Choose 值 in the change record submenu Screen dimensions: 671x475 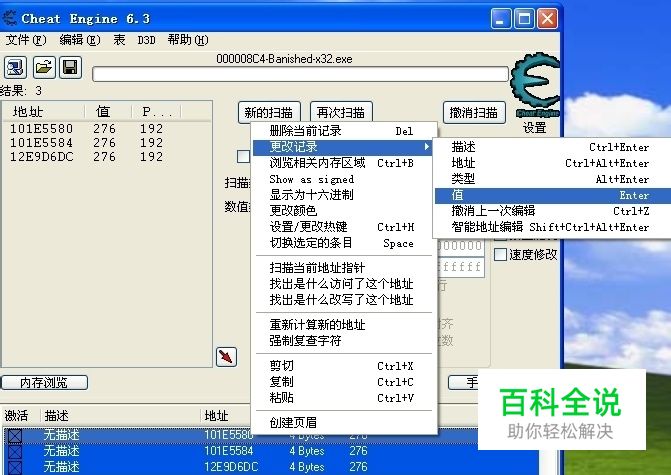[x=552, y=195]
